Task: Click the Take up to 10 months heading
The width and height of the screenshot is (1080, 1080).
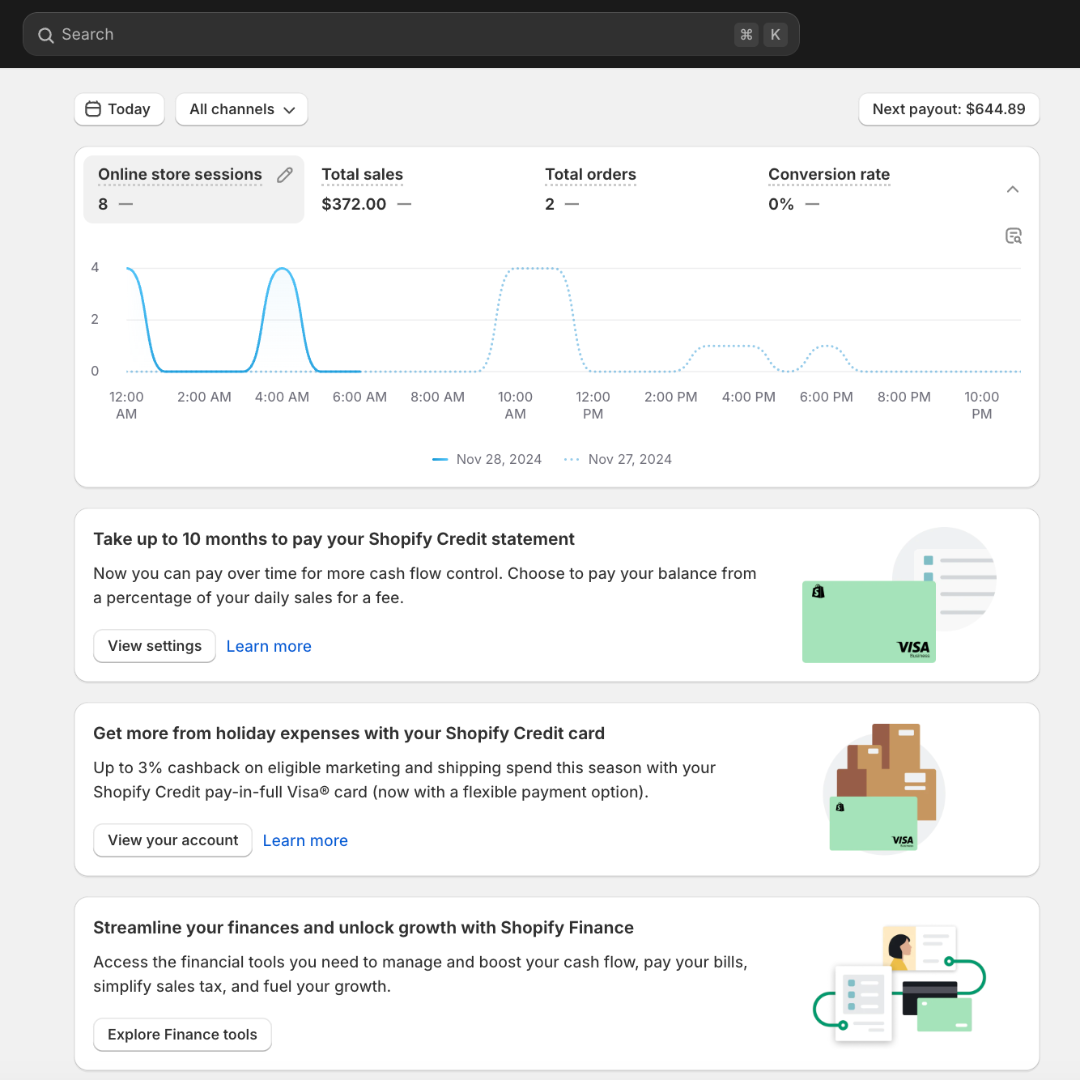Action: (333, 539)
